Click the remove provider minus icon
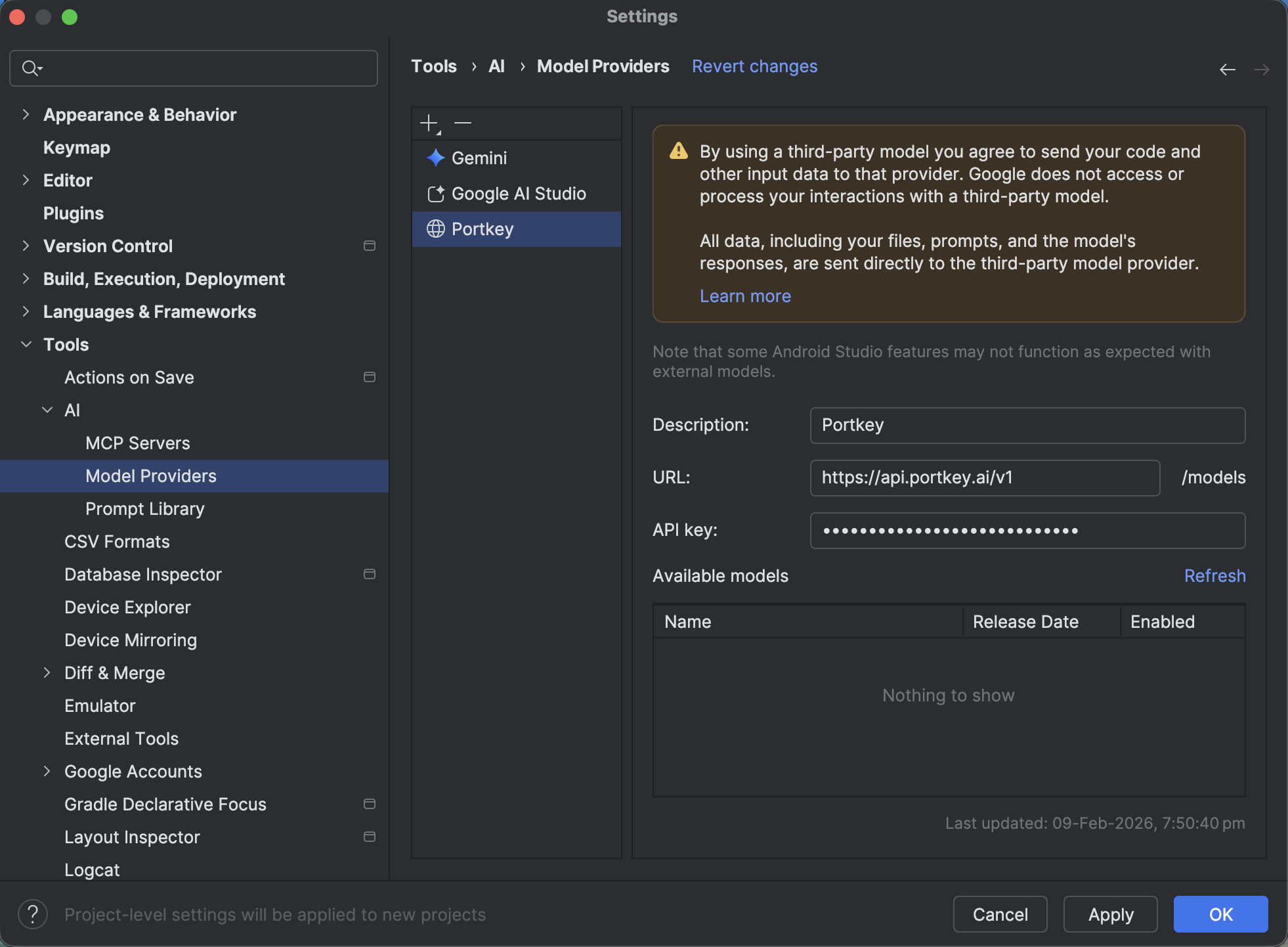Screen dimensions: 1288x947 coord(463,123)
